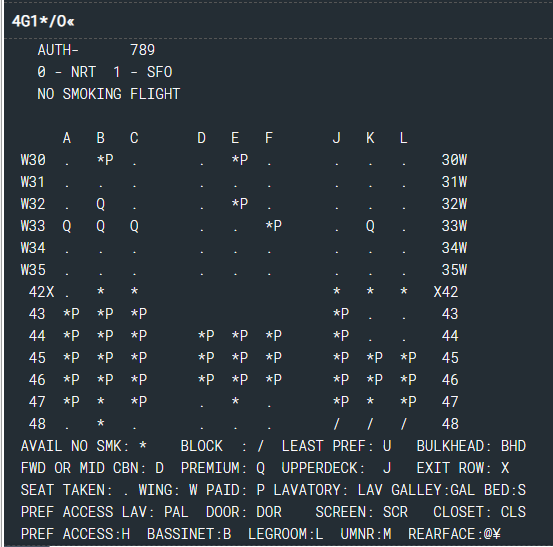This screenshot has height=547, width=553.
Task: Select exit row seat 42L
Action: (x=404, y=292)
